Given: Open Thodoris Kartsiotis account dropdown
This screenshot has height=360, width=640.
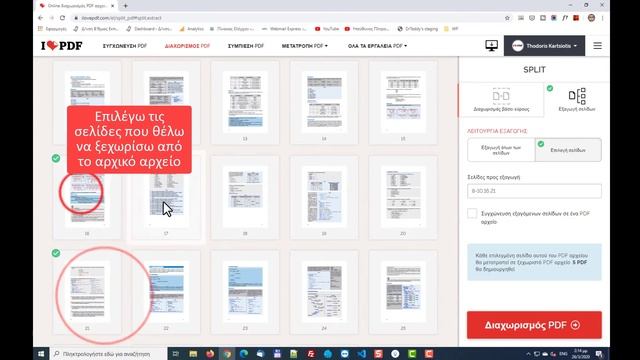Looking at the screenshot, I should (544, 46).
